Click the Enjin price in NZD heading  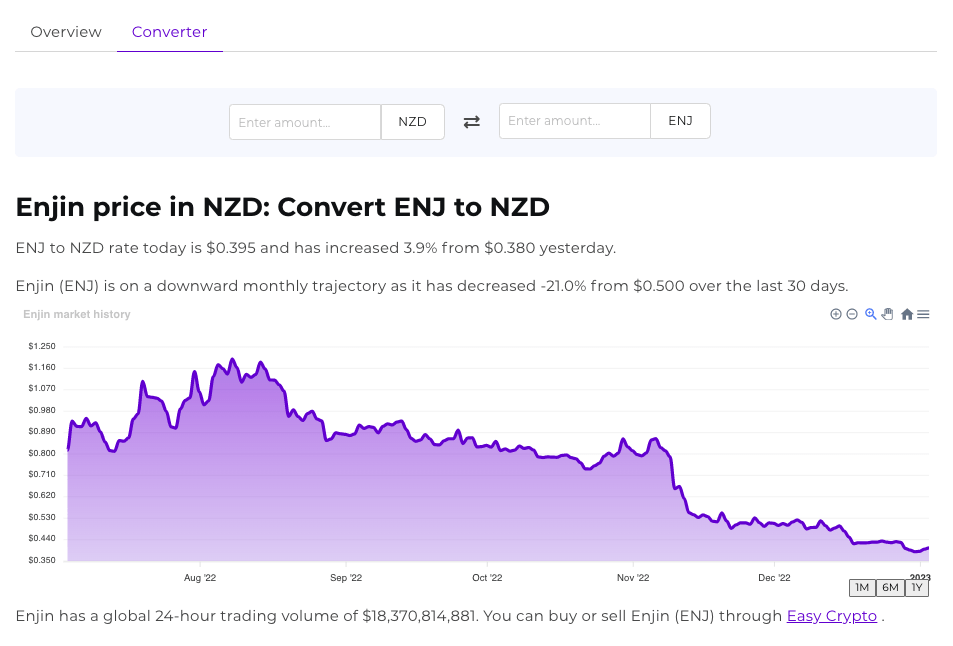(283, 208)
